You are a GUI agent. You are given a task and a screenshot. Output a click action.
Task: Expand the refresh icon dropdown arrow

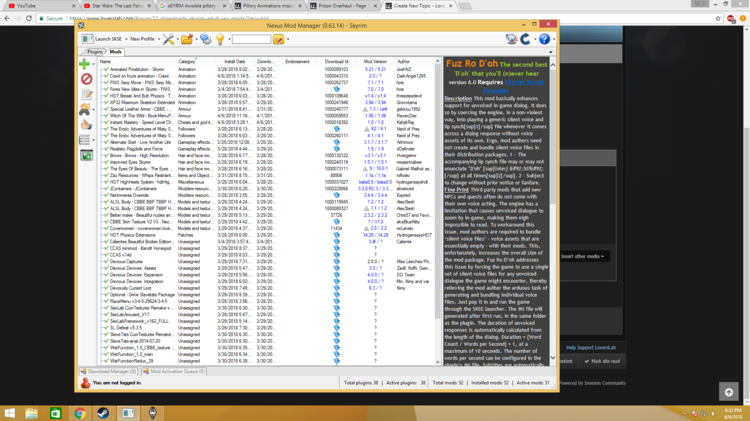[535, 39]
